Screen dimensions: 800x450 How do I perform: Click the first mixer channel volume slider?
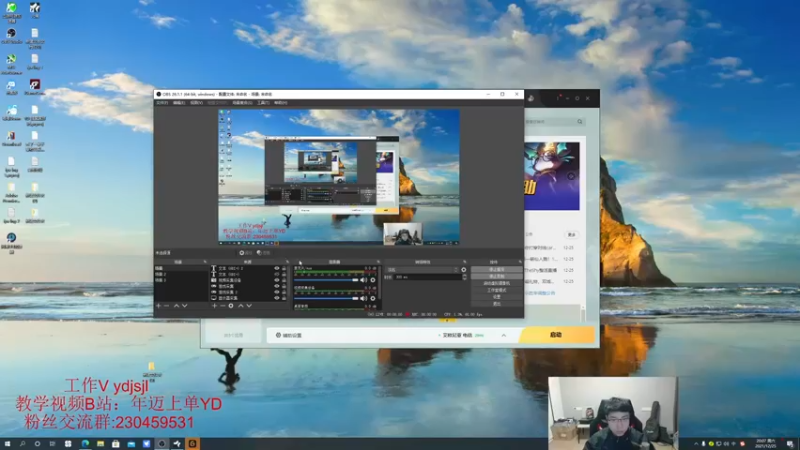(327, 280)
